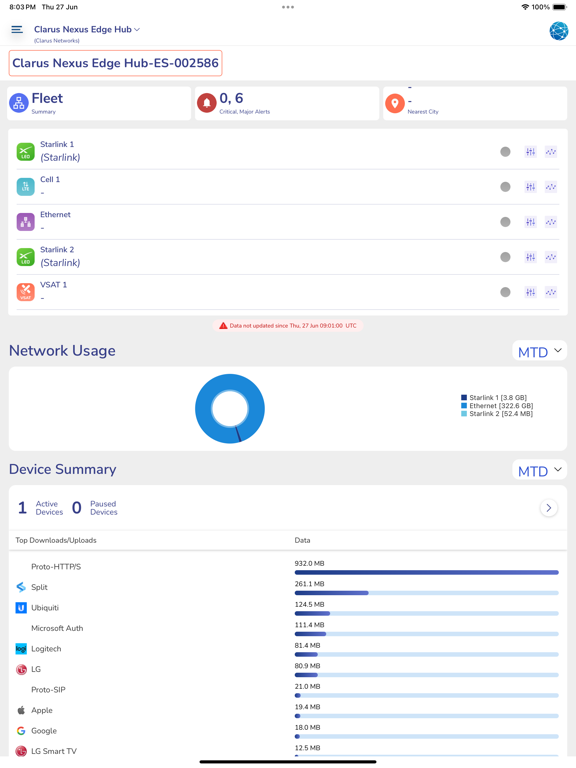Open Starlink 2 settings sliders icon

pos(530,257)
